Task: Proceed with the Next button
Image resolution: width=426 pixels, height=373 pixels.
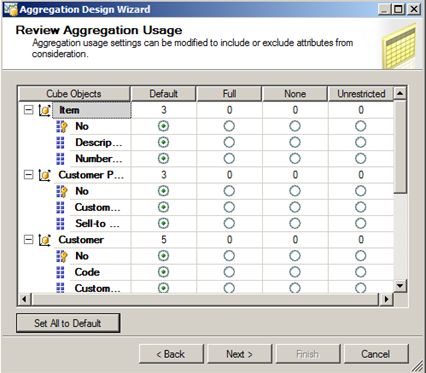Action: 240,354
